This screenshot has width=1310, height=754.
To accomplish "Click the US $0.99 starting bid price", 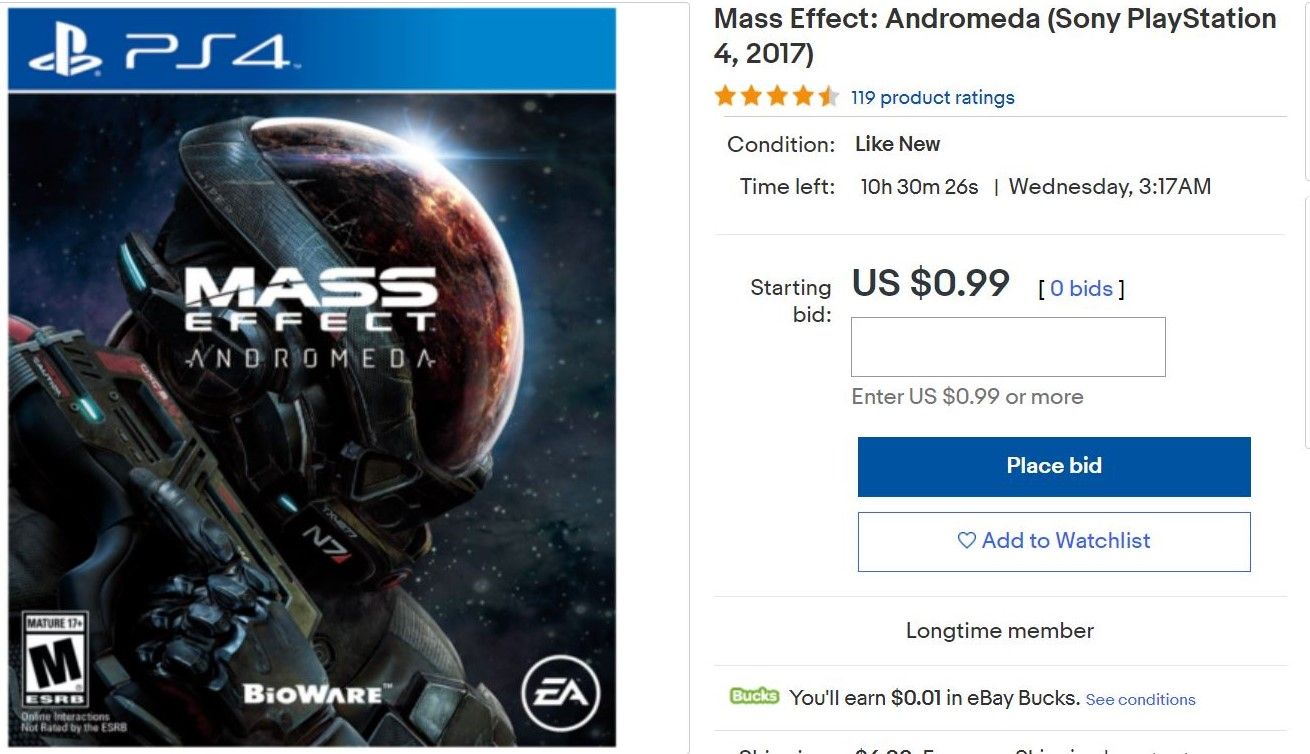I will point(930,283).
